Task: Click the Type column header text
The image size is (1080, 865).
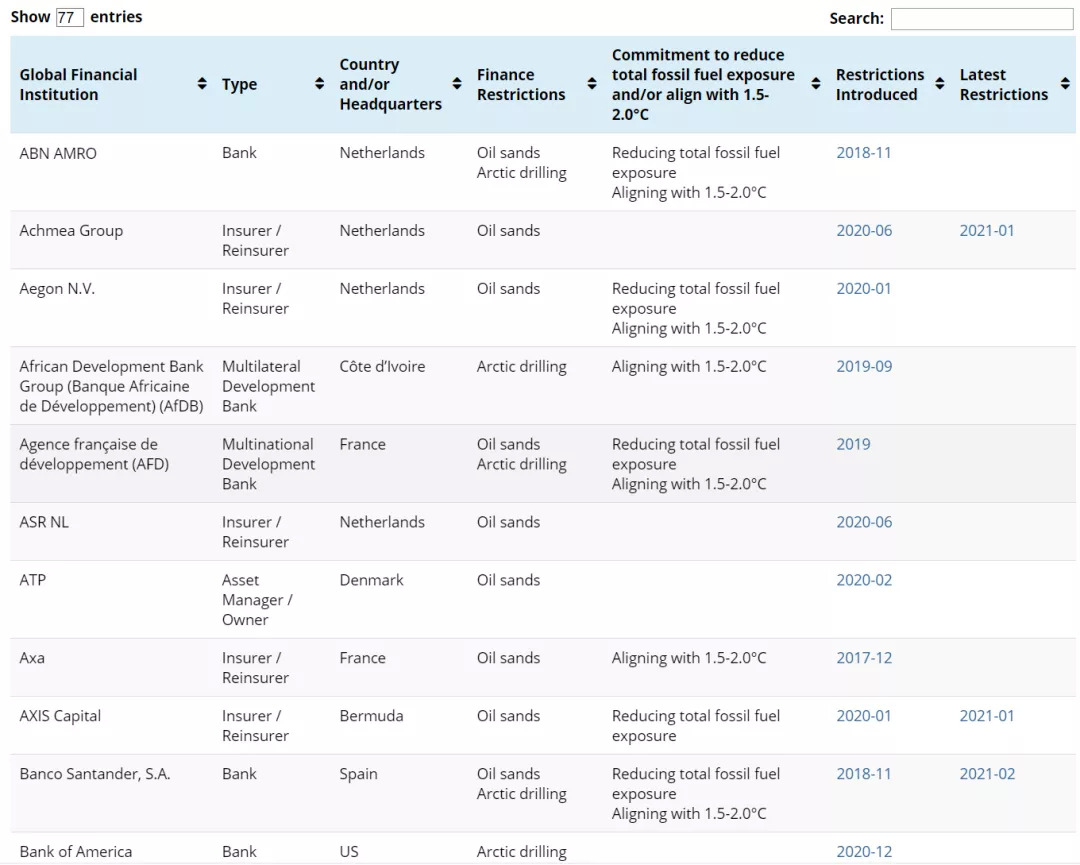Action: (x=239, y=84)
